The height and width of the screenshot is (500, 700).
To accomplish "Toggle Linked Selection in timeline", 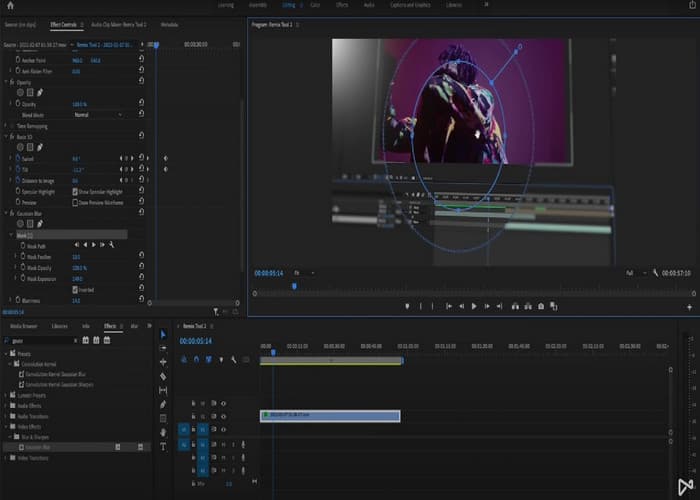I will pos(208,359).
